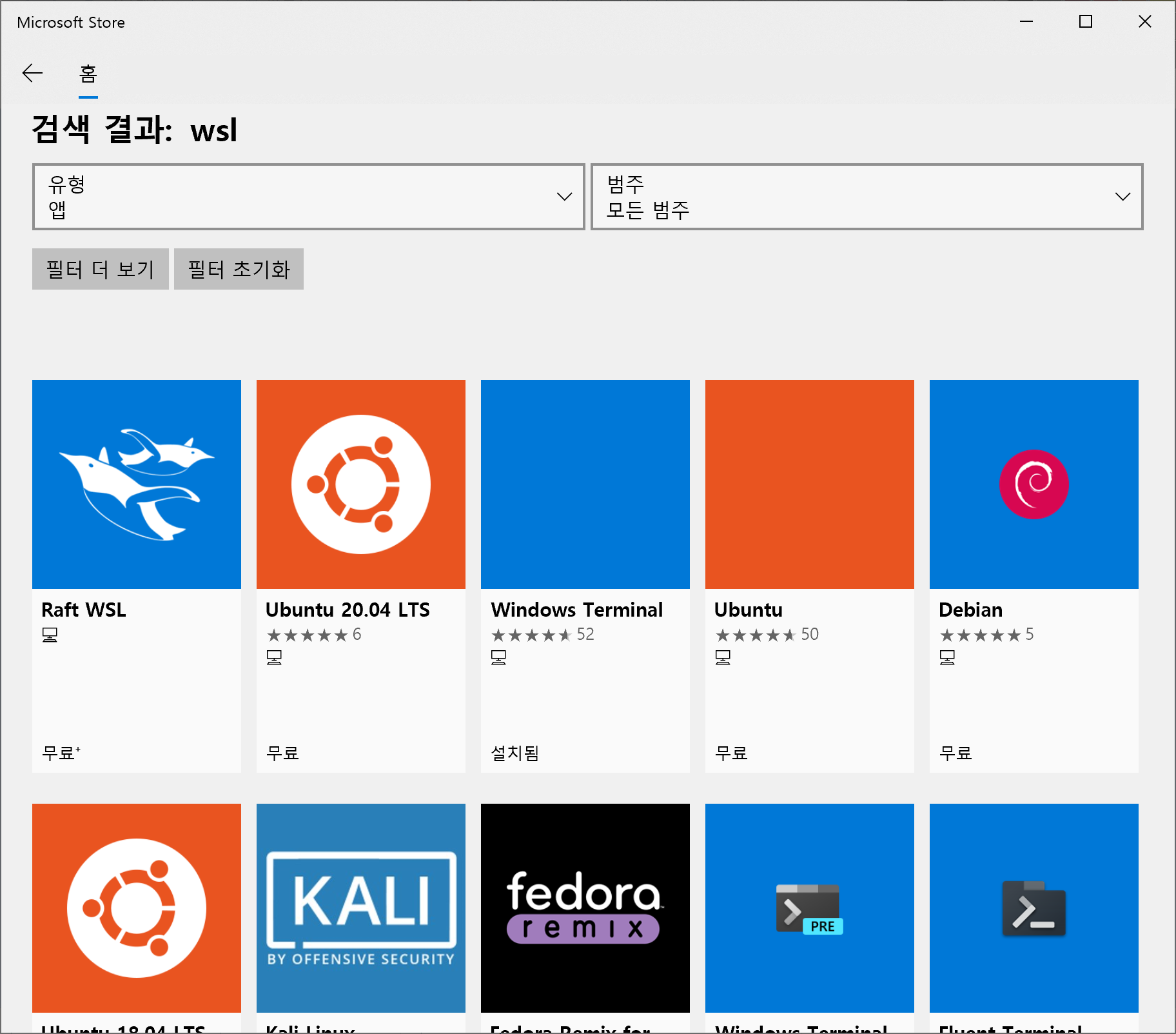Click the Fedora Remix logo tile

click(x=585, y=908)
